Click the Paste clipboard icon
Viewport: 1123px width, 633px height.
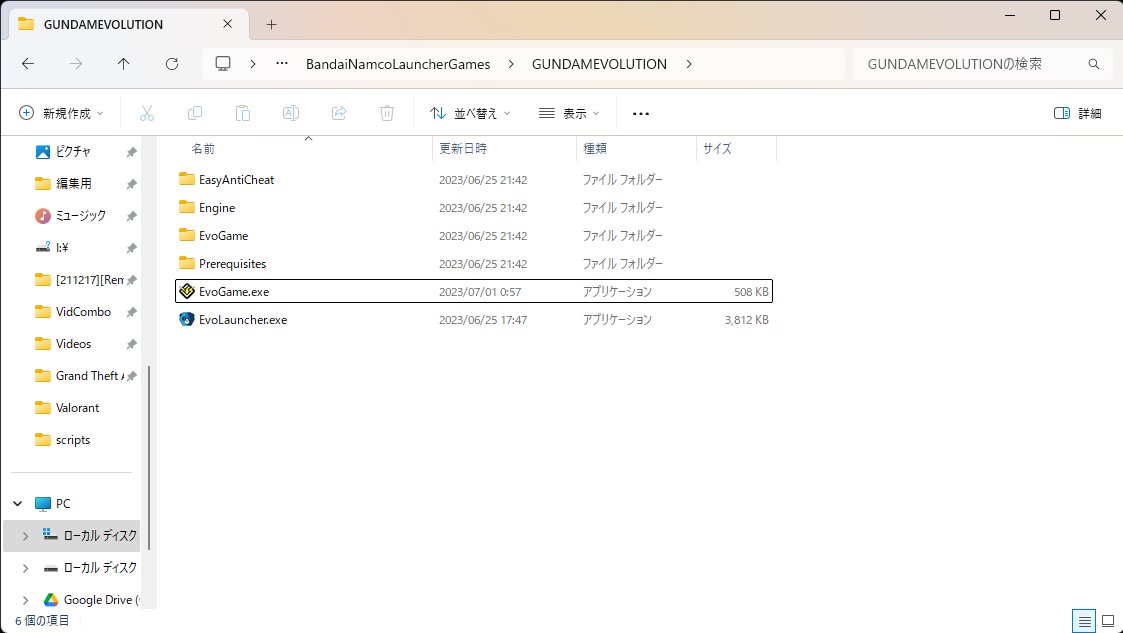click(x=243, y=113)
